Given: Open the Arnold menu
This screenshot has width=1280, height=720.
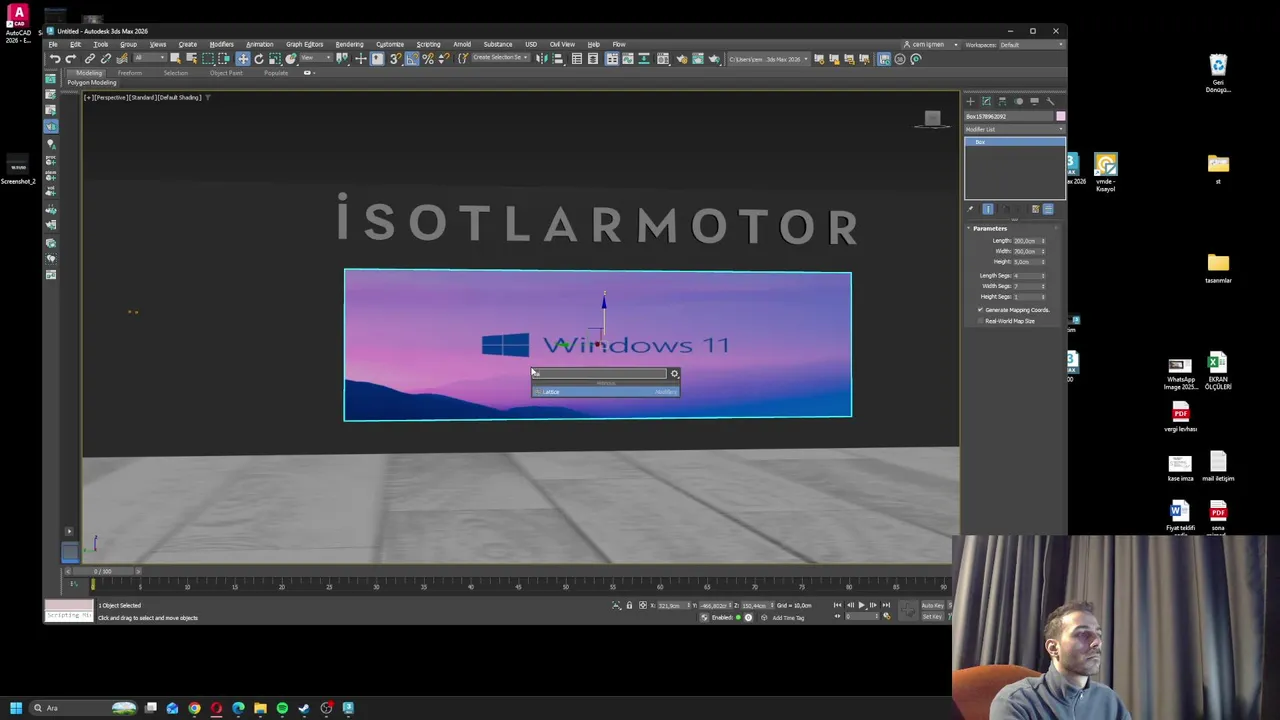Looking at the screenshot, I should coord(462,44).
